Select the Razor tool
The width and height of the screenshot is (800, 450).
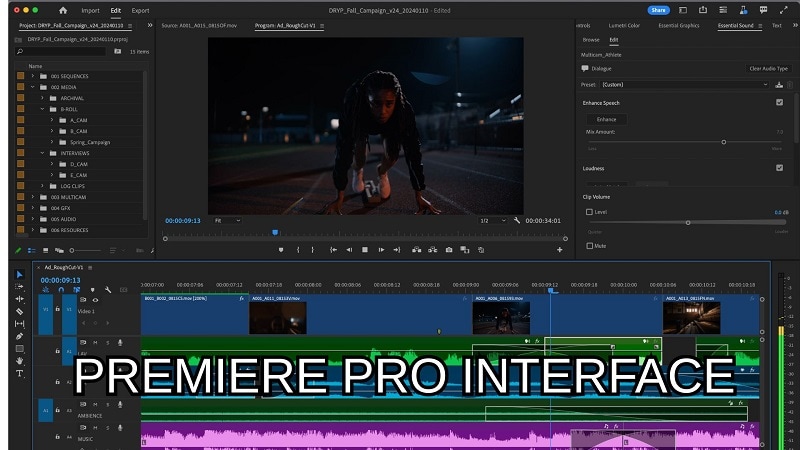(19, 311)
